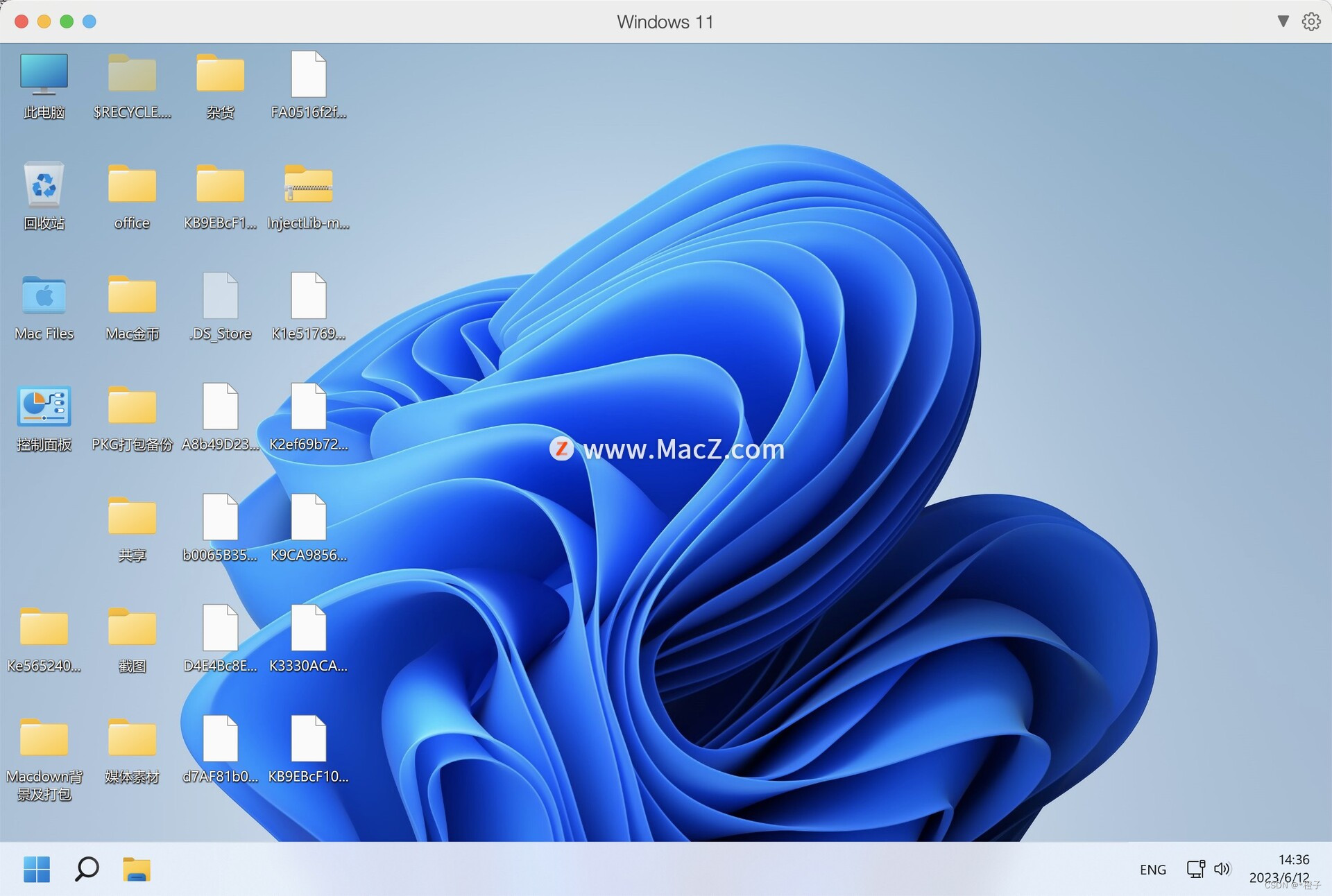Toggle network display icon in taskbar

point(1197,867)
